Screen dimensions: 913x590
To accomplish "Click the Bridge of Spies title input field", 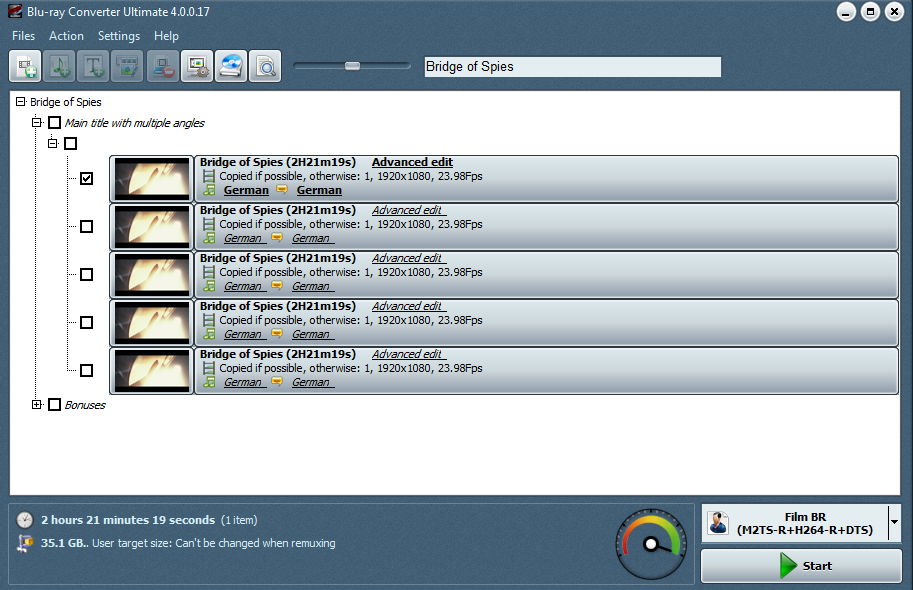I will point(572,66).
